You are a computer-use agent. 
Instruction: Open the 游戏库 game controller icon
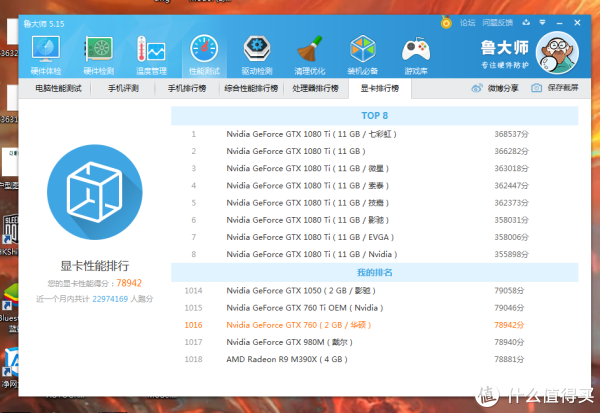[416, 54]
